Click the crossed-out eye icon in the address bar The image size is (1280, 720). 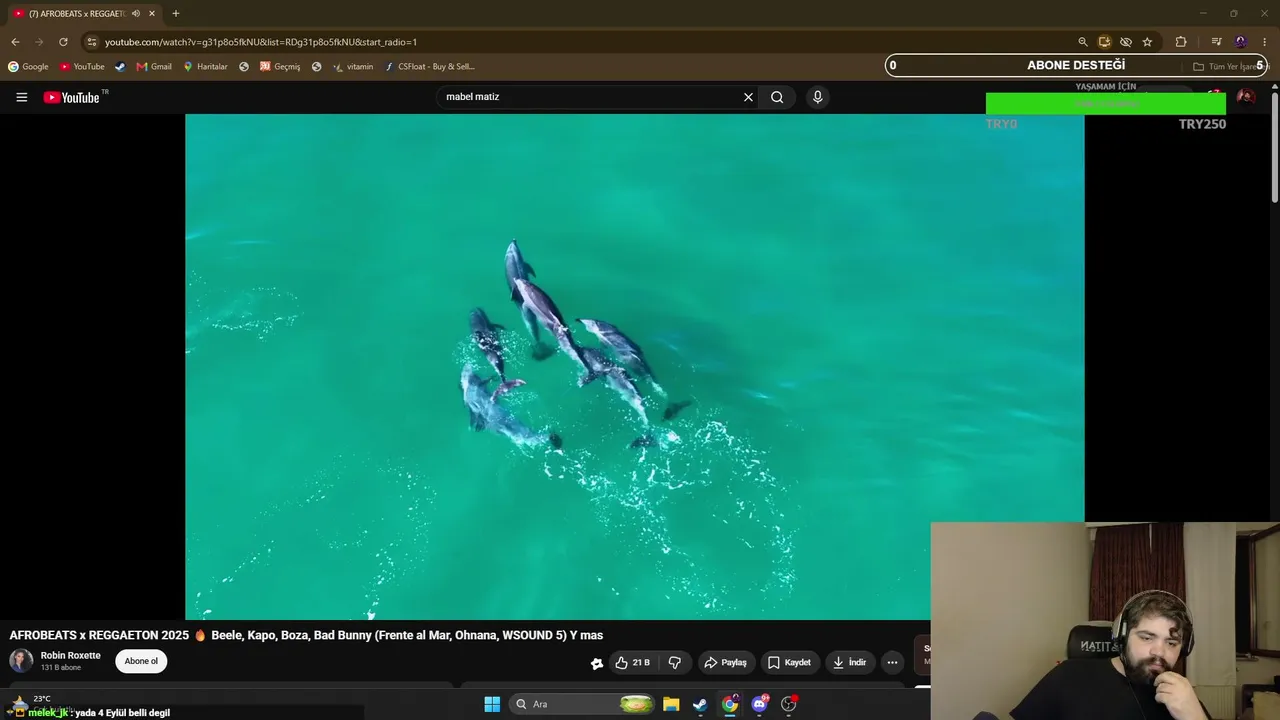tap(1126, 42)
